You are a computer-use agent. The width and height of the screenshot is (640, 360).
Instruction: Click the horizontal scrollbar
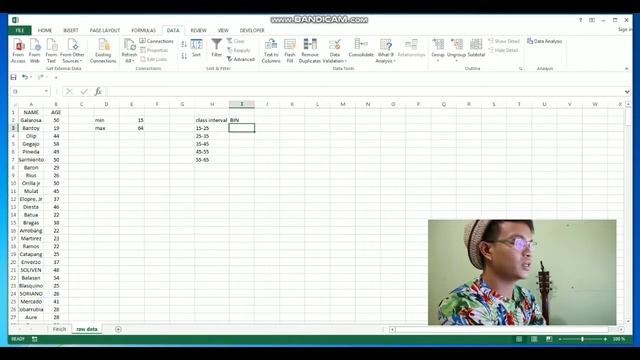click(x=502, y=329)
